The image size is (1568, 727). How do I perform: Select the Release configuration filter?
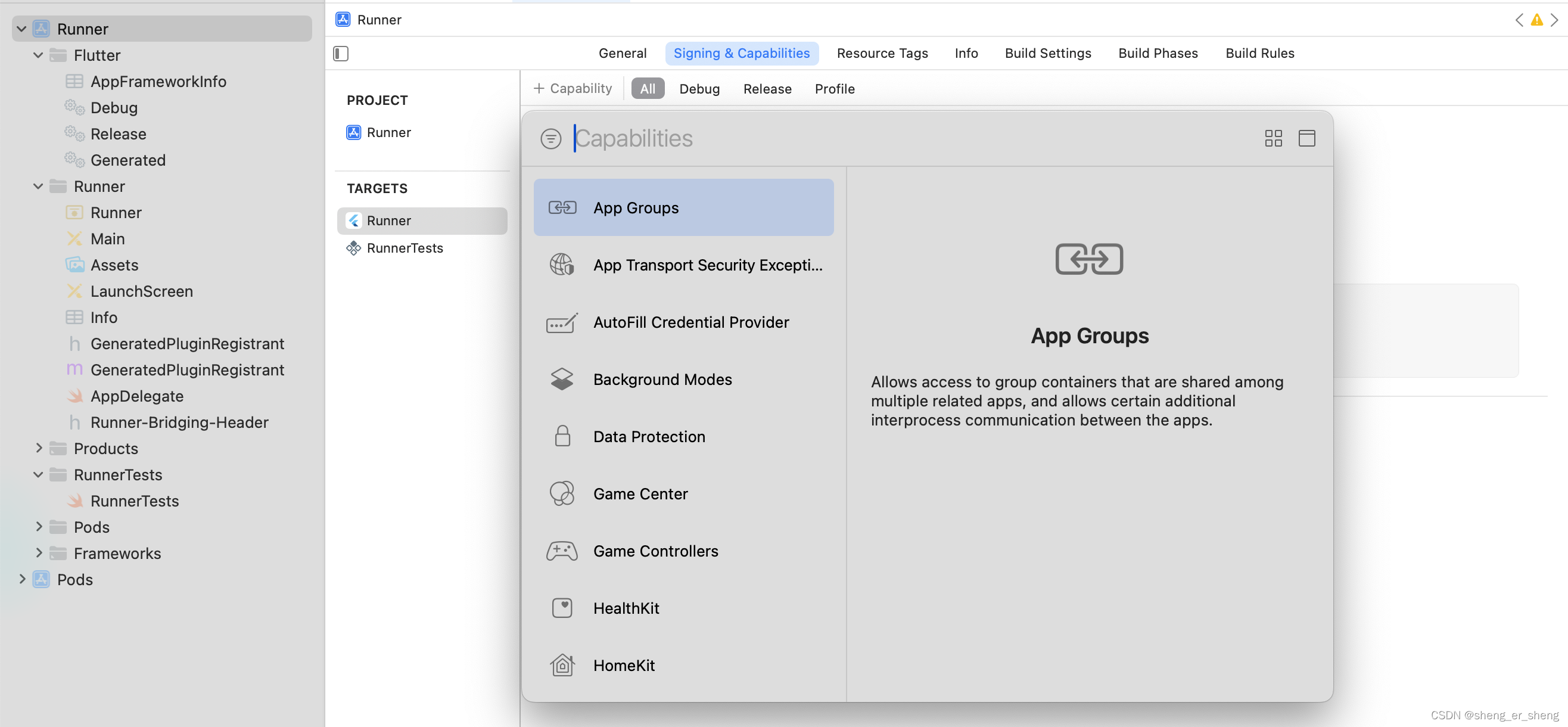point(767,89)
